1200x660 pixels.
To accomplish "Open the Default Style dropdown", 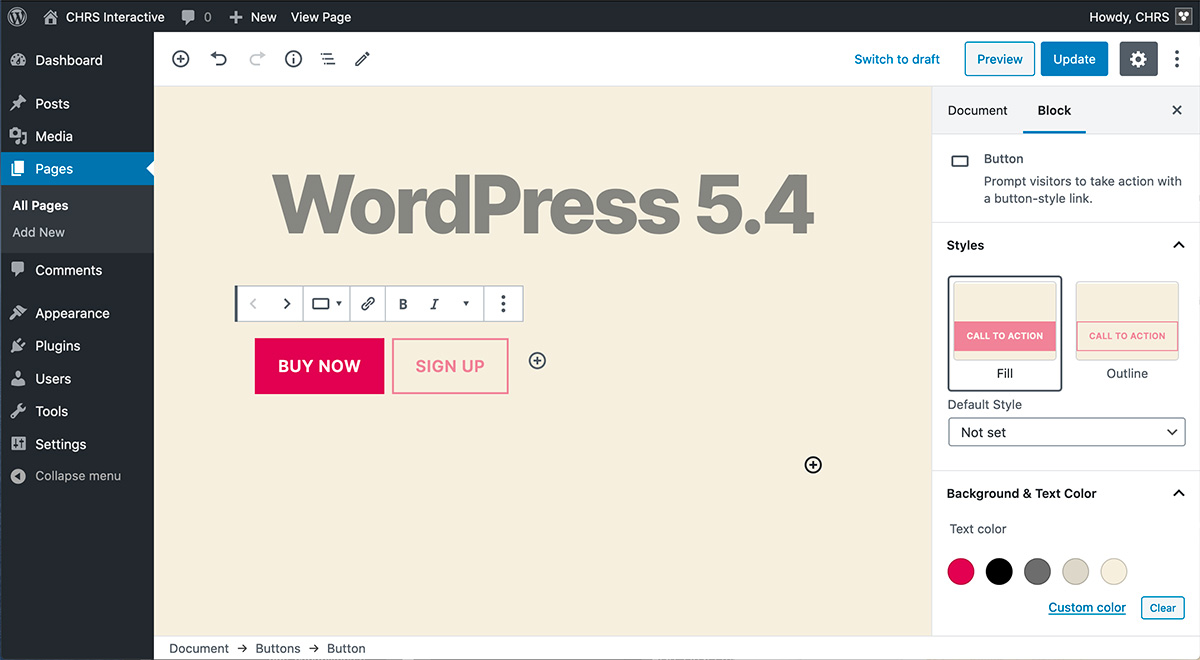I will [1066, 432].
